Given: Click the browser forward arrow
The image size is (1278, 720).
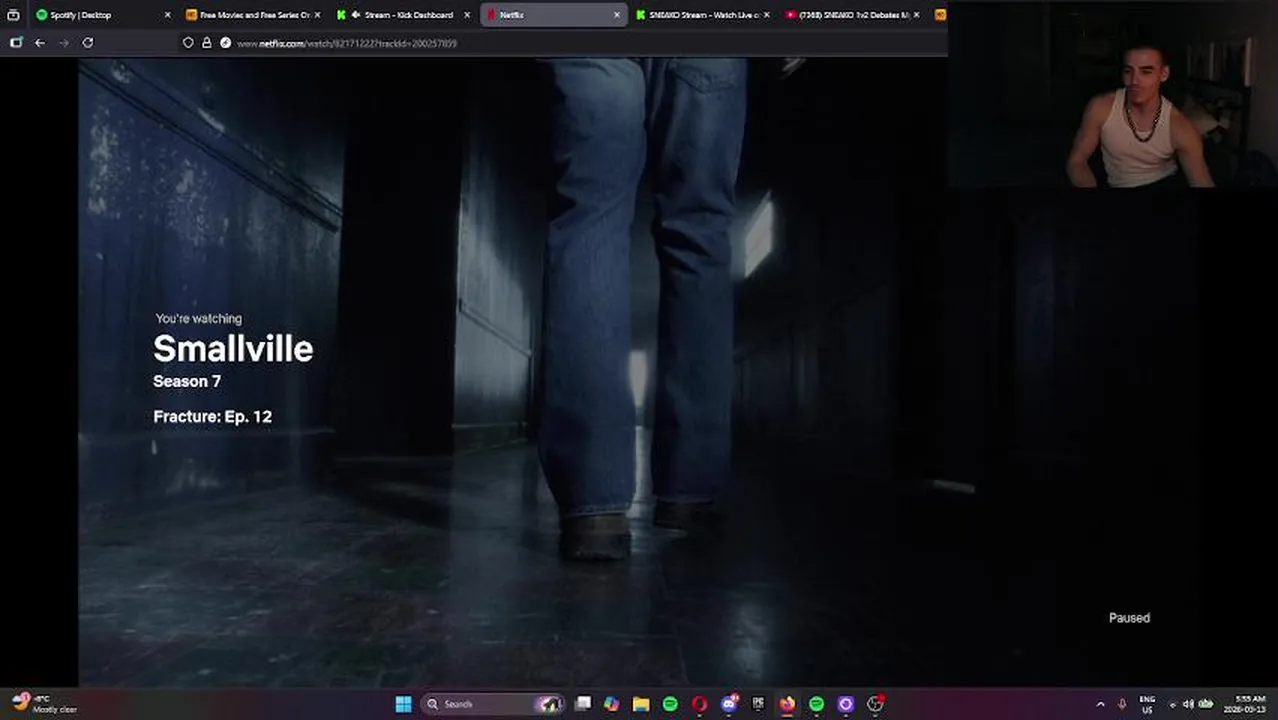Looking at the screenshot, I should [x=64, y=43].
